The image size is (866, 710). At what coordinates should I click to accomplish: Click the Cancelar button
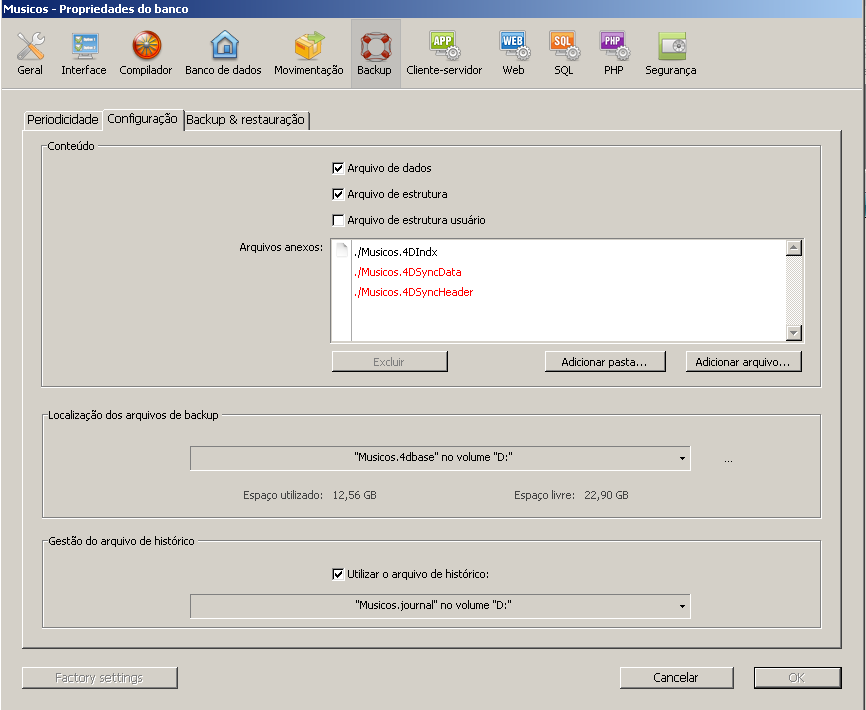tap(676, 677)
